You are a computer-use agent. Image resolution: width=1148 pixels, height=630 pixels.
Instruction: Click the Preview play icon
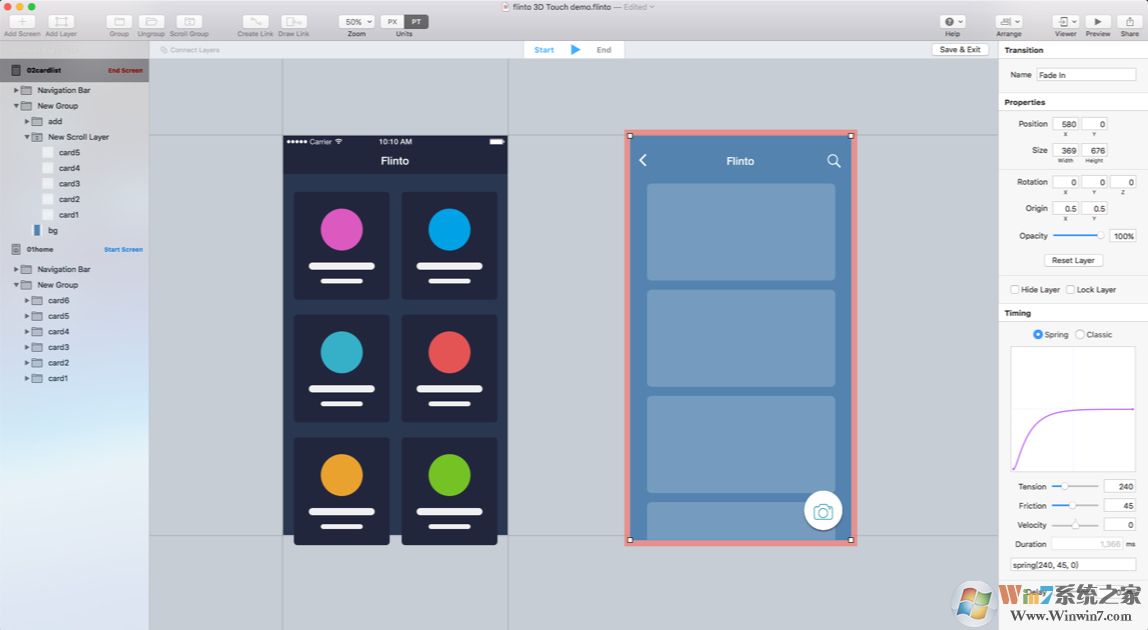1097,22
